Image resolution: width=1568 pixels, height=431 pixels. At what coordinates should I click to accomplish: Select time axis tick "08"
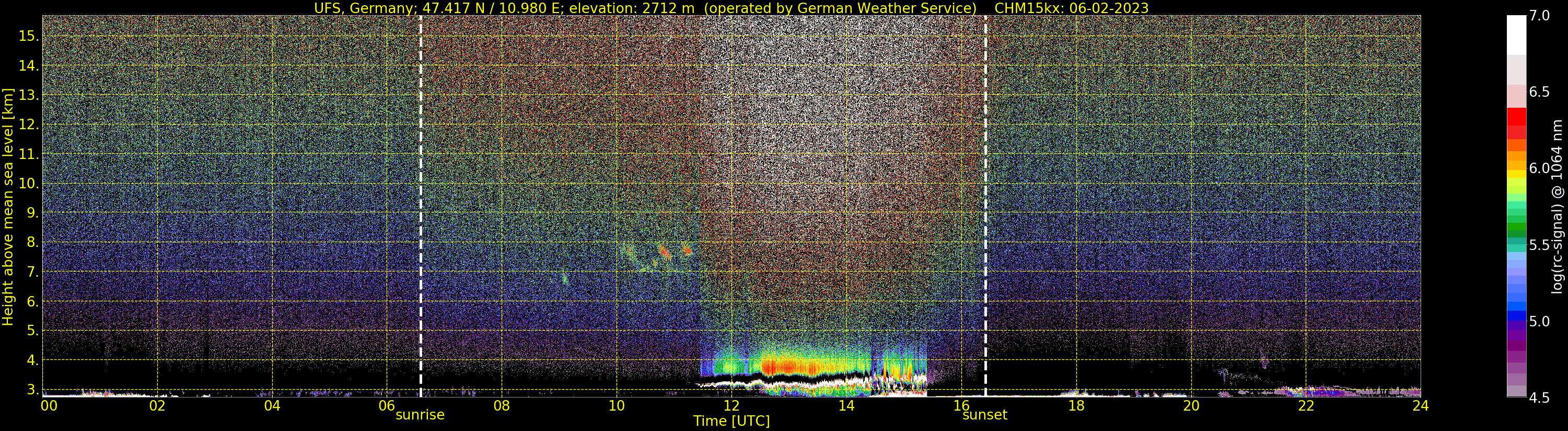[x=502, y=406]
